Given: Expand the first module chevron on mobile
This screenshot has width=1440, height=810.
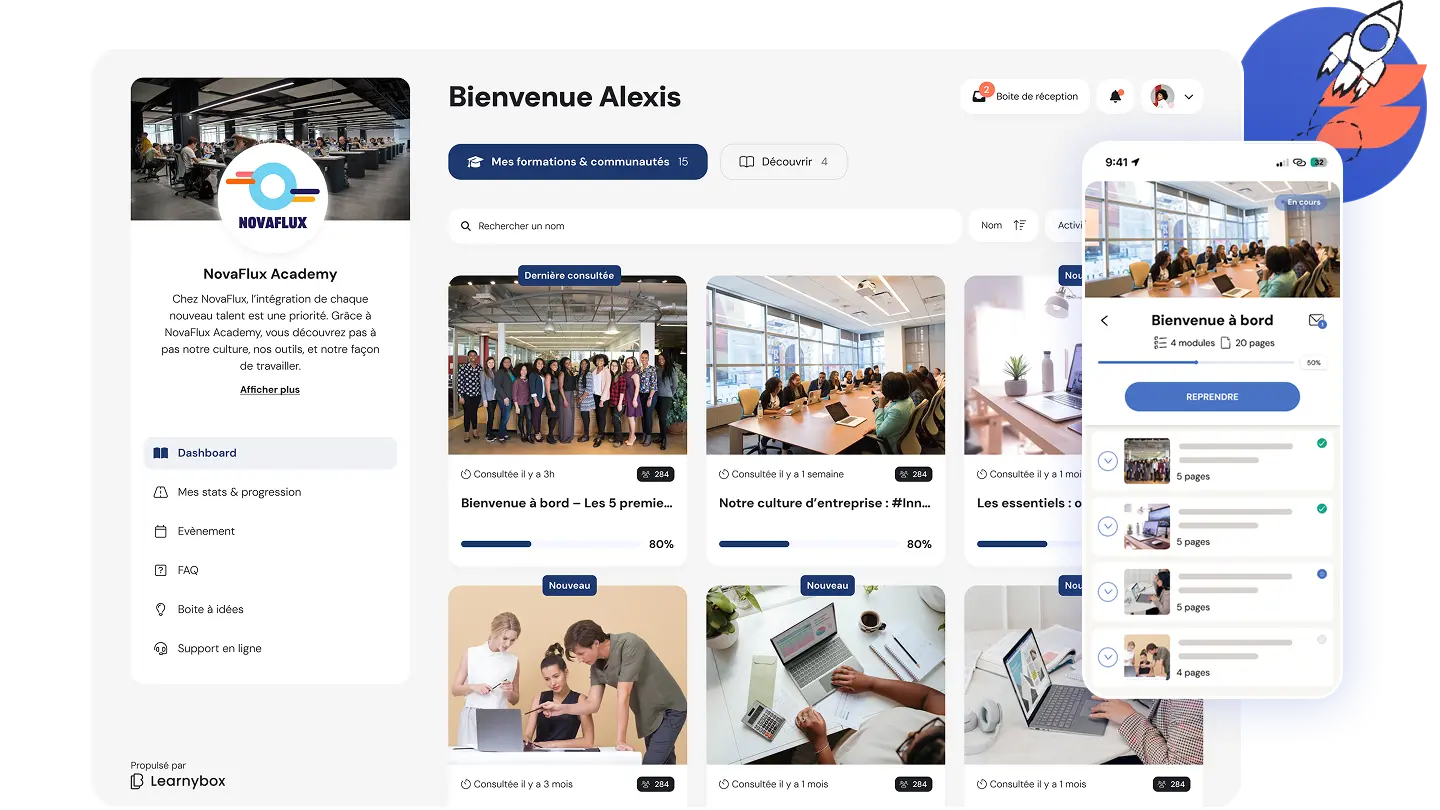Looking at the screenshot, I should point(1107,461).
